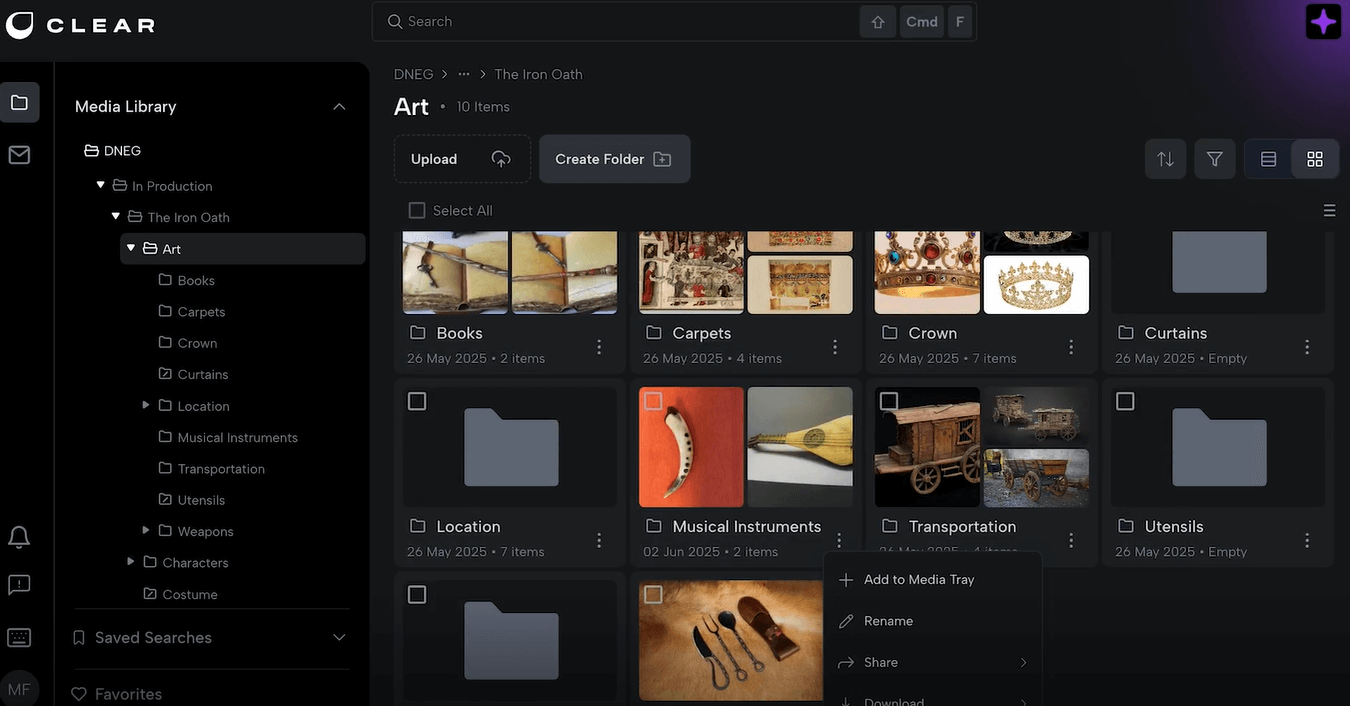This screenshot has height=706, width=1350.
Task: Select DNEG root folder in tree
Action: (x=122, y=151)
